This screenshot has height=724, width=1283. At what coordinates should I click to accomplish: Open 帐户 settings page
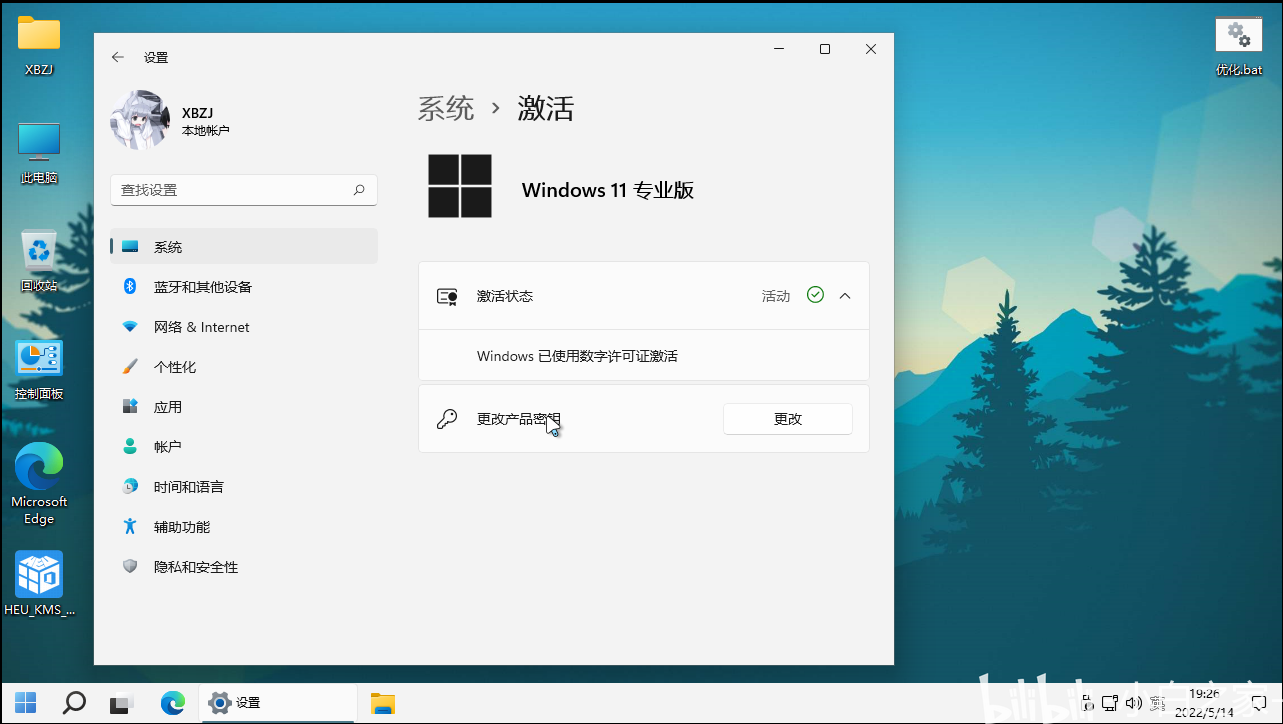tap(244, 447)
